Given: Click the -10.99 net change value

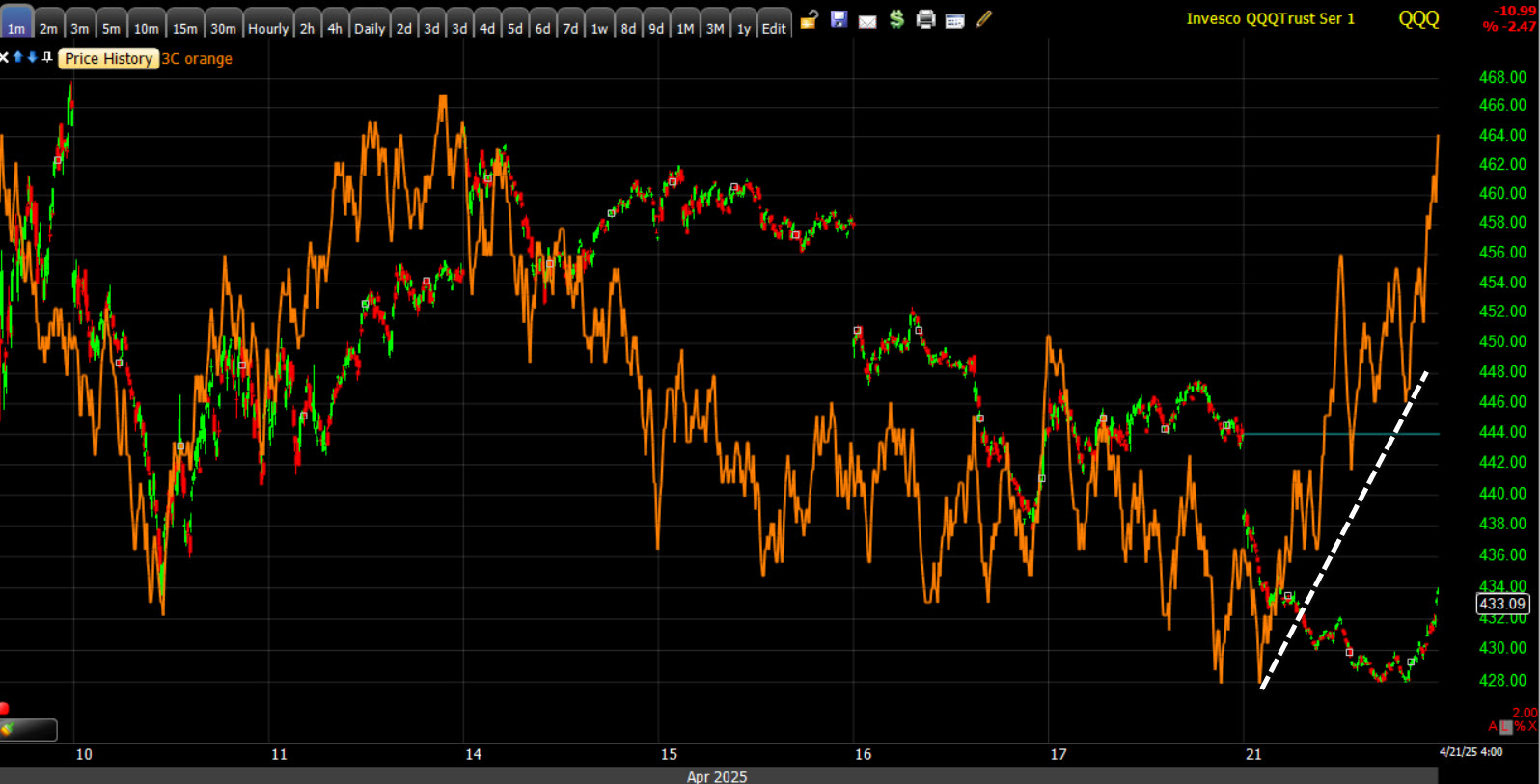Looking at the screenshot, I should 1515,11.
